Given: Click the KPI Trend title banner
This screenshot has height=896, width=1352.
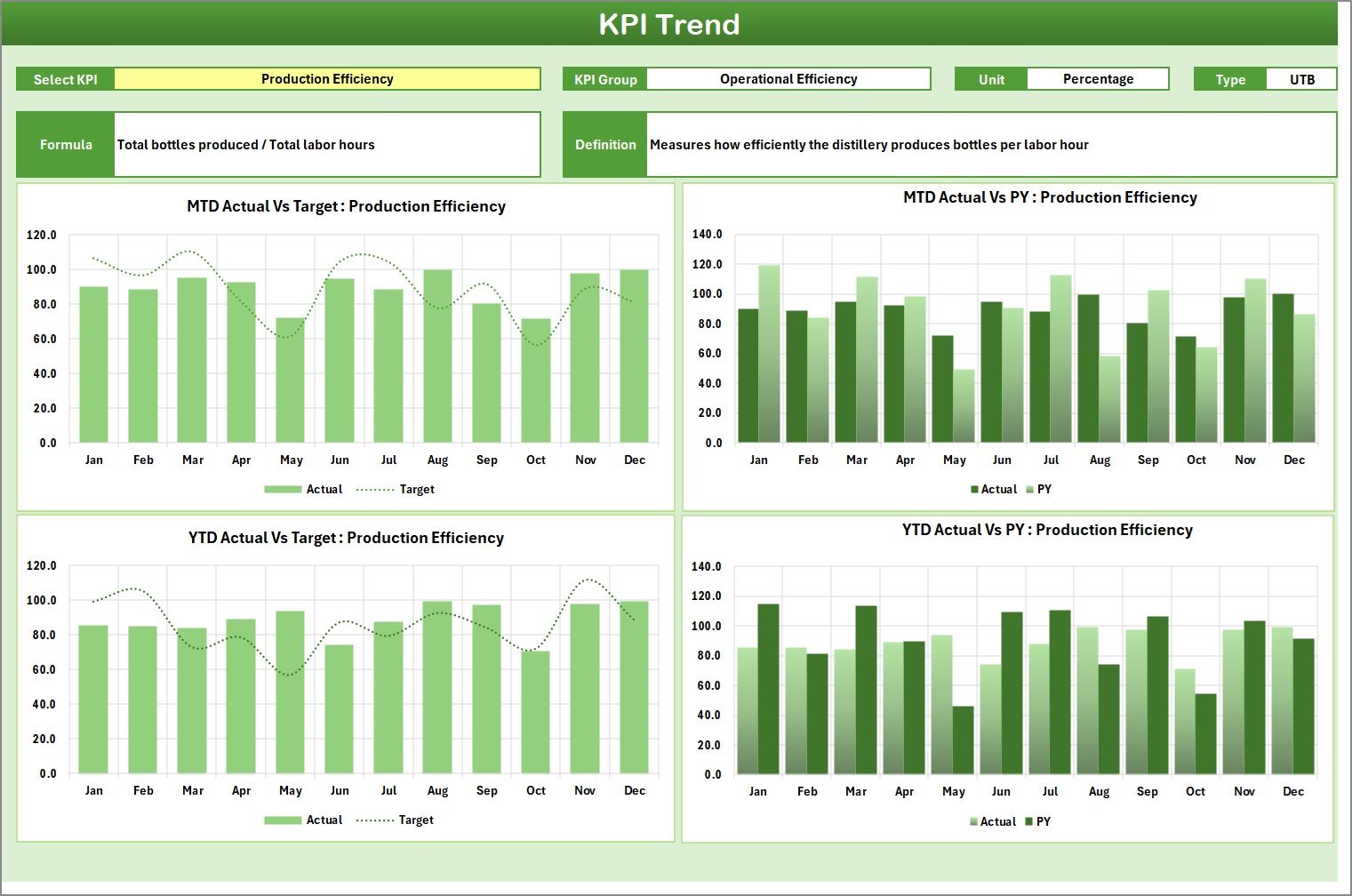Looking at the screenshot, I should coord(670,24).
